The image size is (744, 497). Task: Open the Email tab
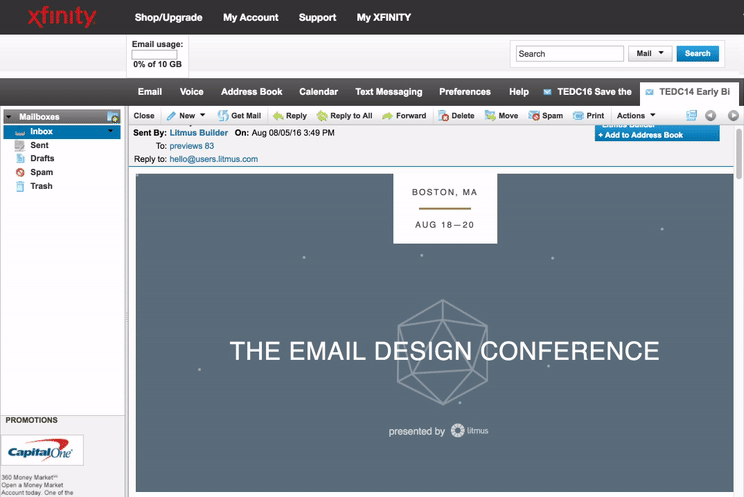pos(150,92)
